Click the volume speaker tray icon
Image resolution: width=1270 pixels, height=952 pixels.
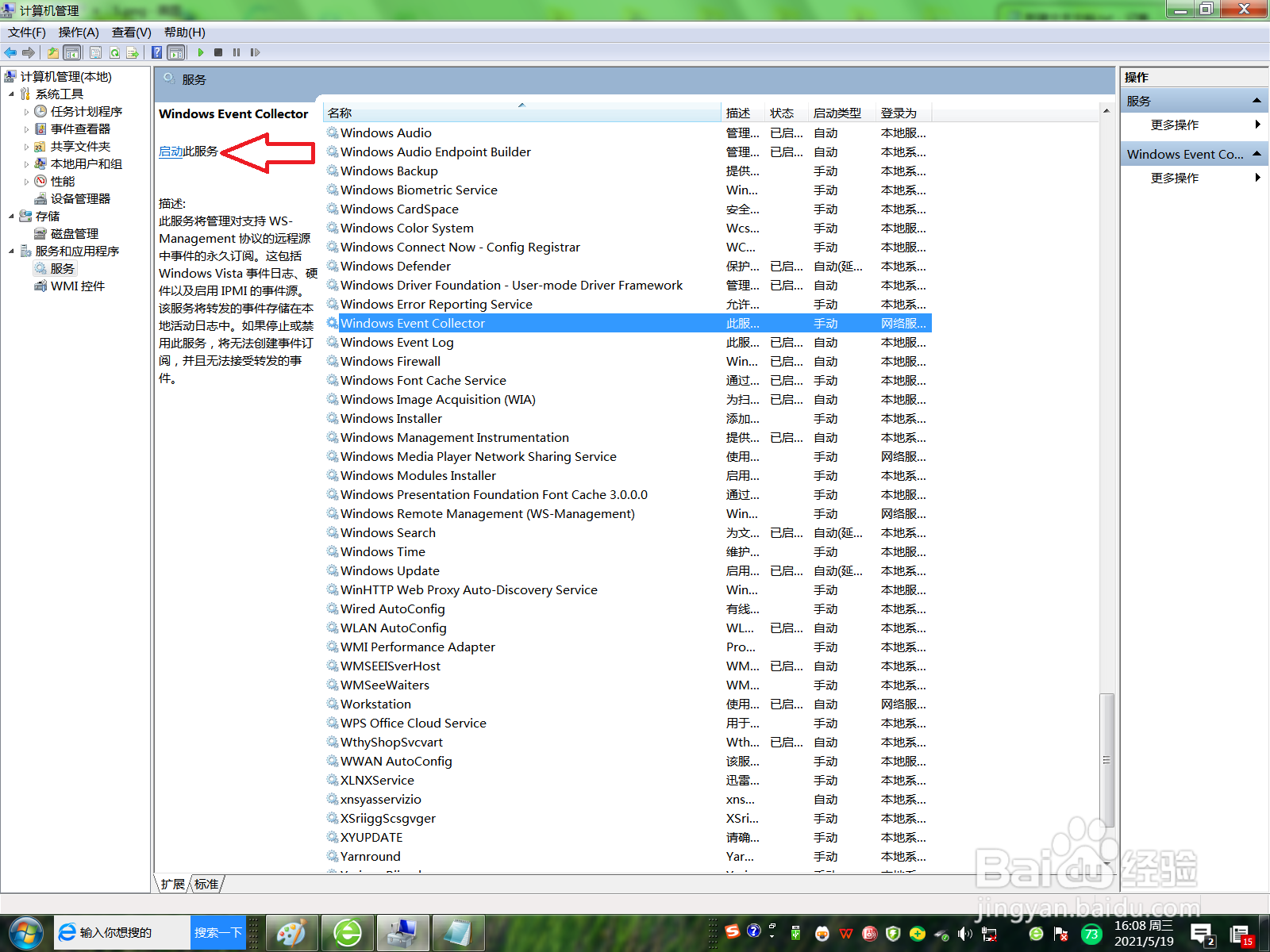click(964, 934)
